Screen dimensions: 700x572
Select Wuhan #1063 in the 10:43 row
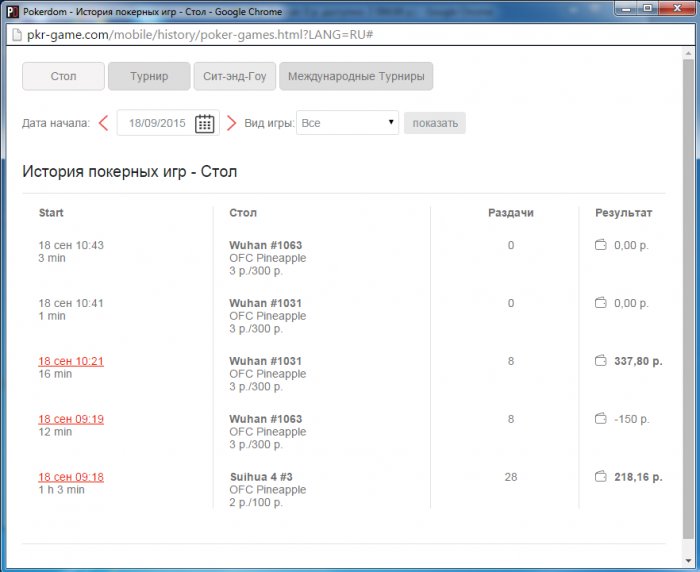(266, 245)
